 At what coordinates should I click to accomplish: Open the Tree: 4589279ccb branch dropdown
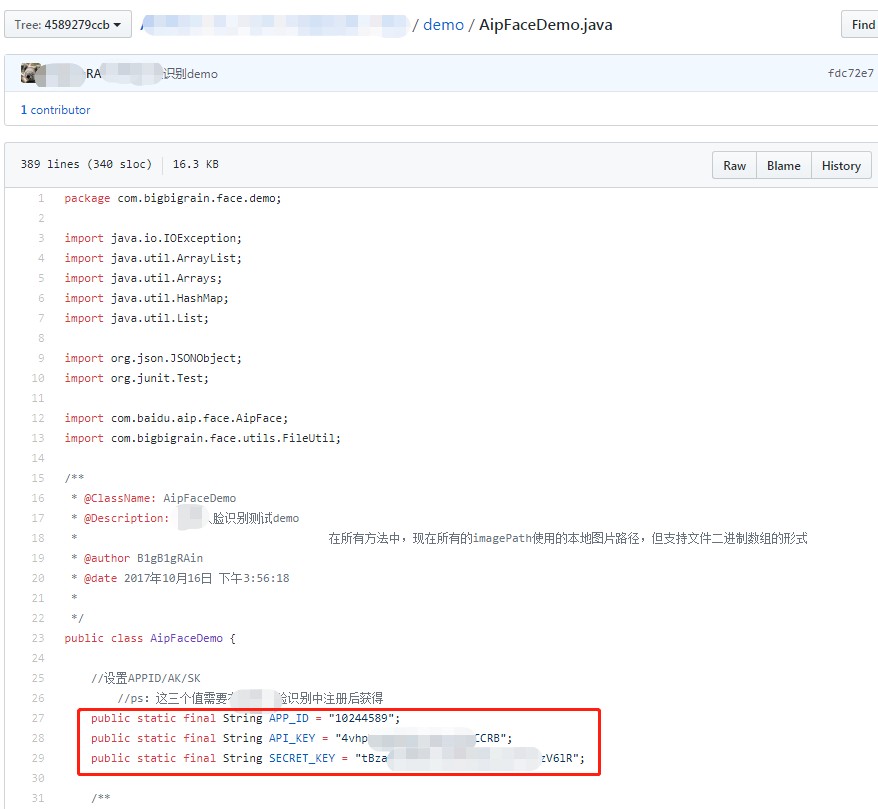point(68,25)
